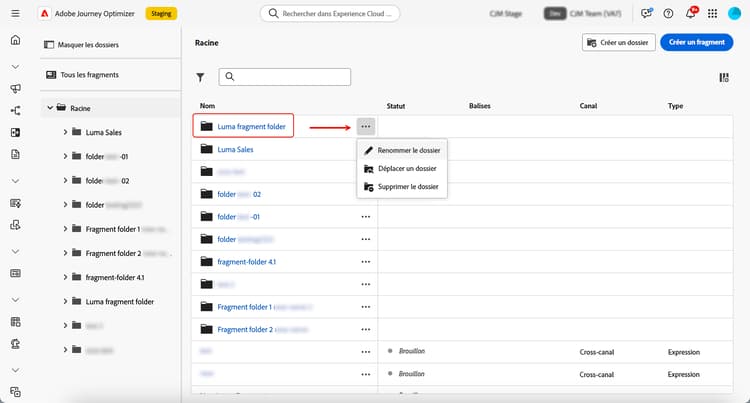Open more actions for Luma fragment folder

pos(366,127)
